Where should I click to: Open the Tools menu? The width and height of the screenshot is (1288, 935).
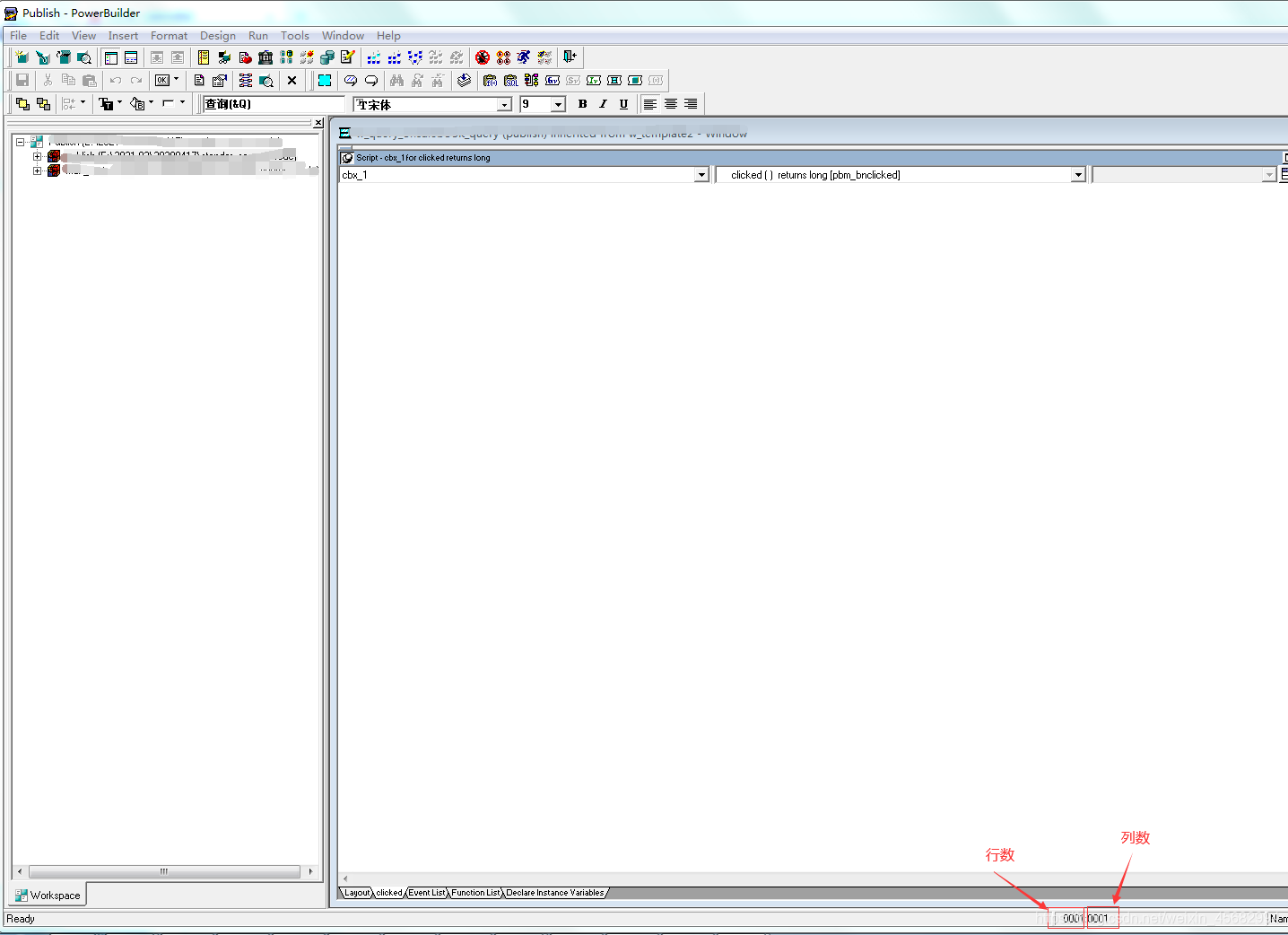pyautogui.click(x=295, y=36)
